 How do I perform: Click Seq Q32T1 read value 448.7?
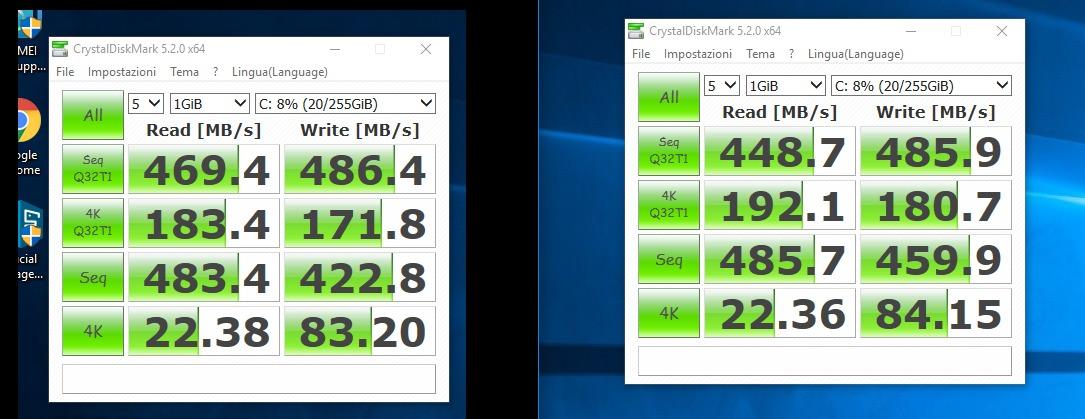point(780,151)
